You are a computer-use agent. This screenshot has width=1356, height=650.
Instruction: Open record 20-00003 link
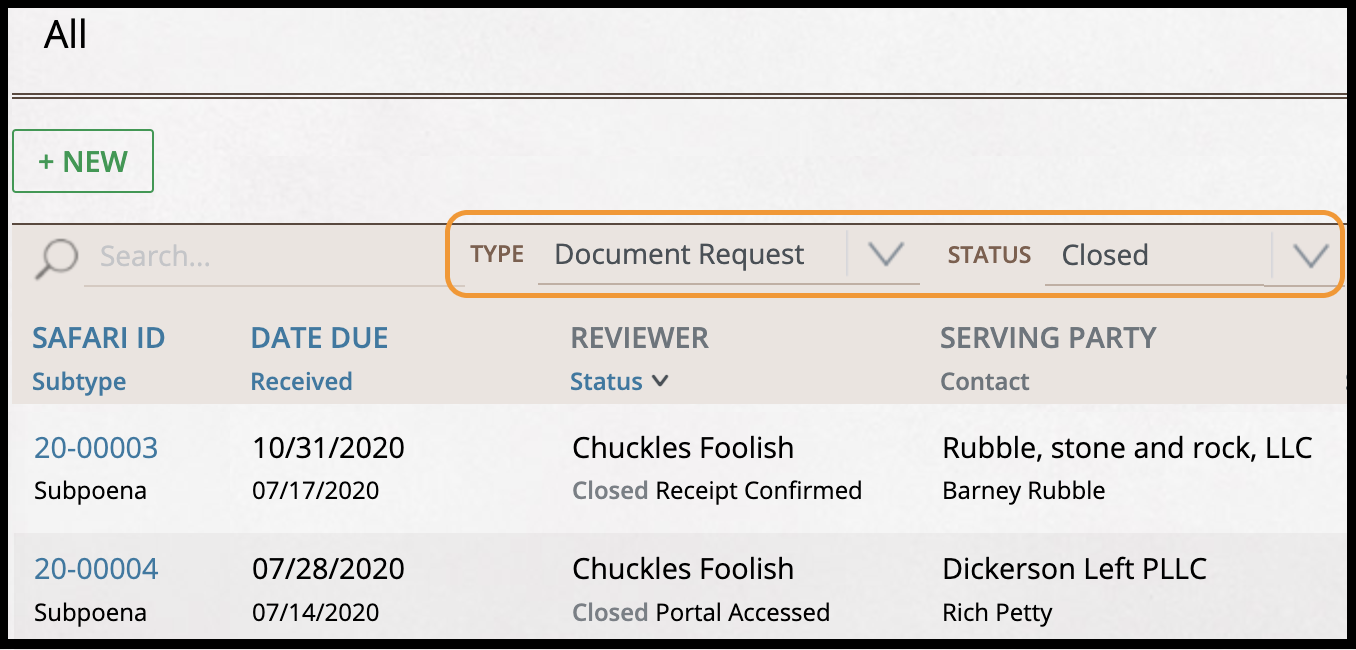tap(96, 448)
